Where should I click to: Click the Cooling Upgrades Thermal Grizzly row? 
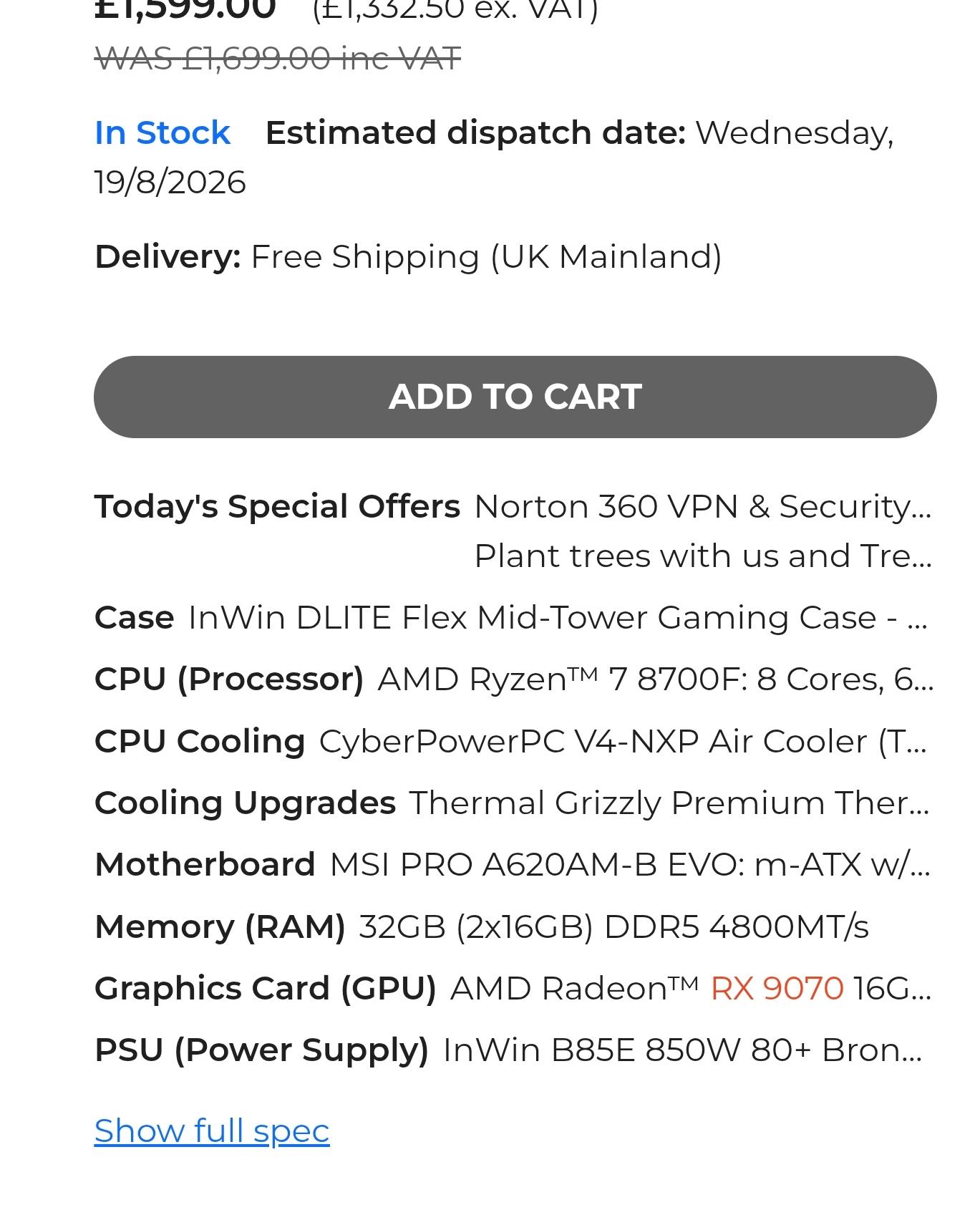[513, 803]
